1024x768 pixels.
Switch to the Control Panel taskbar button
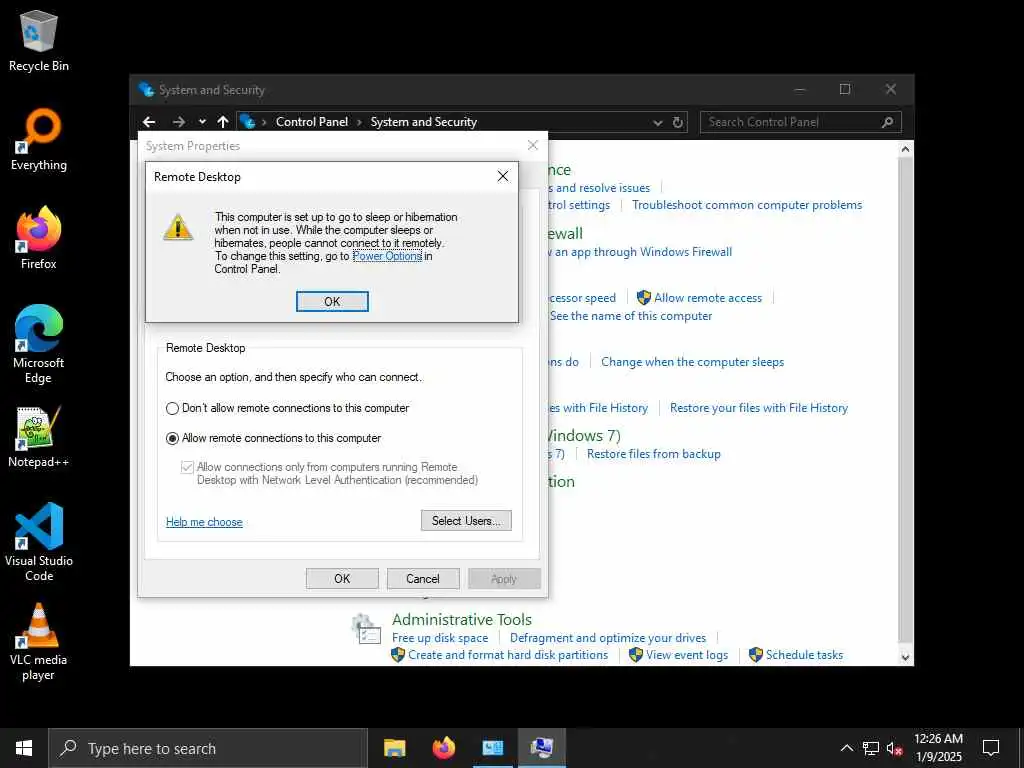(x=493, y=748)
